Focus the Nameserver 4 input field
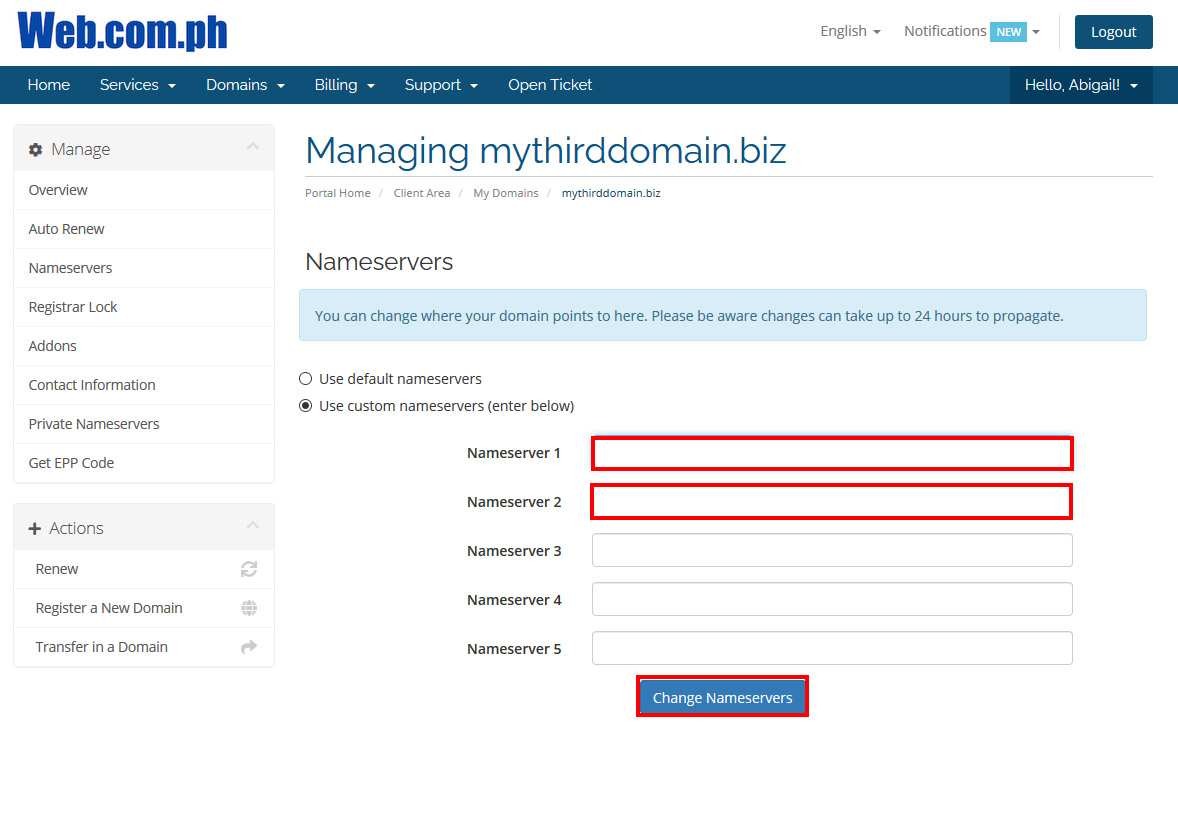The width and height of the screenshot is (1178, 823). pyautogui.click(x=832, y=599)
